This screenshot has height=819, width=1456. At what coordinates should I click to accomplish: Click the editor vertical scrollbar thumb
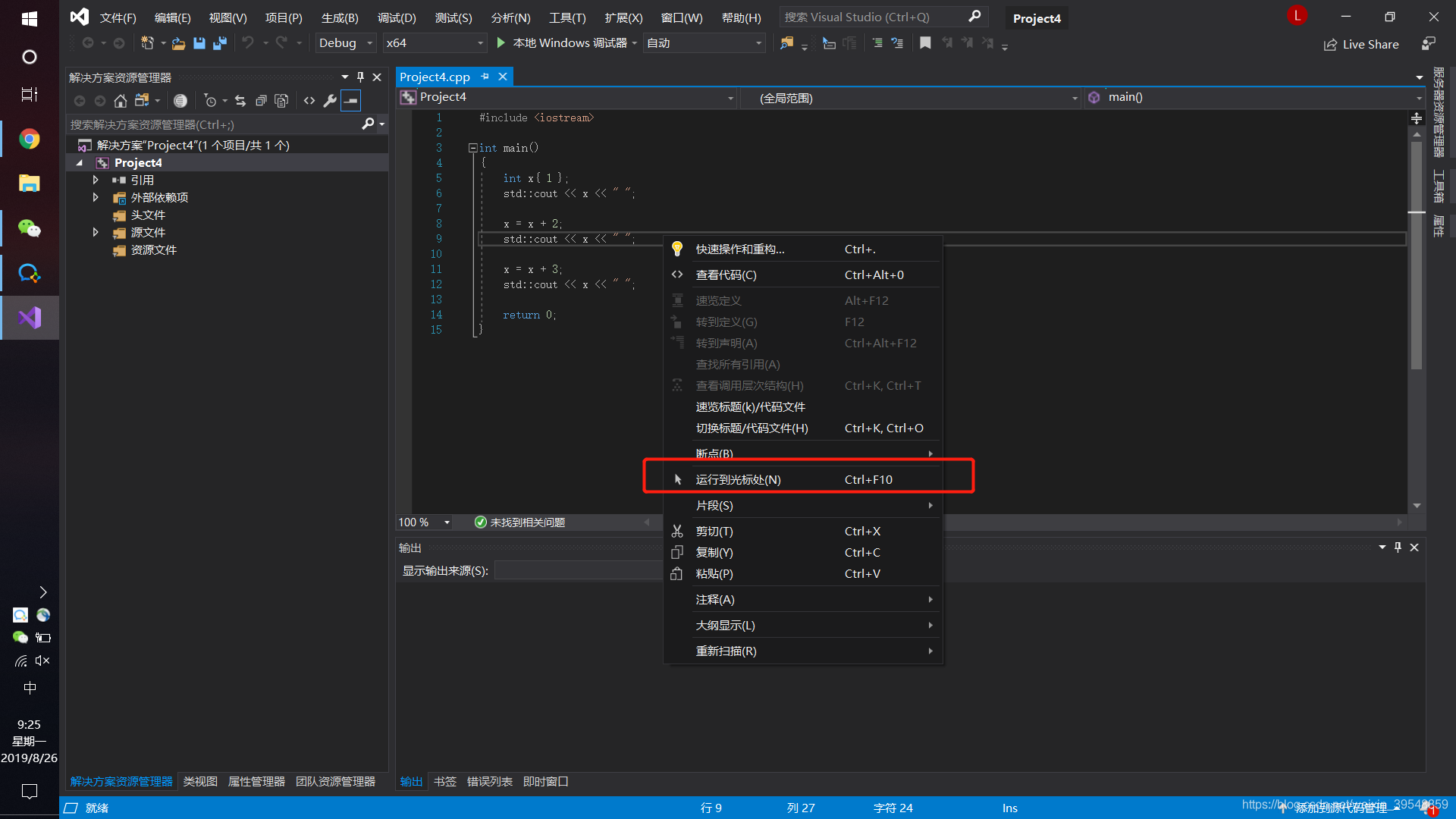pyautogui.click(x=1416, y=254)
